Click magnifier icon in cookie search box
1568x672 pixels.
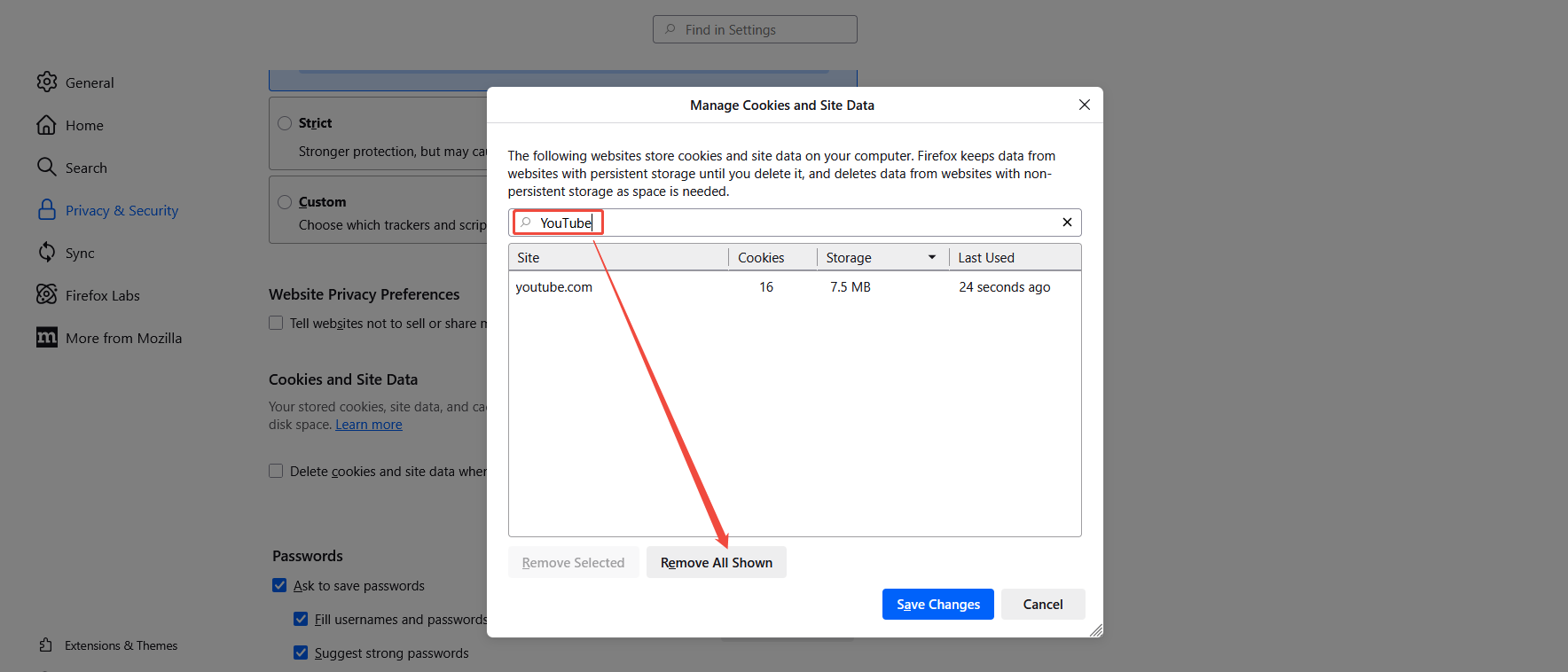[526, 223]
